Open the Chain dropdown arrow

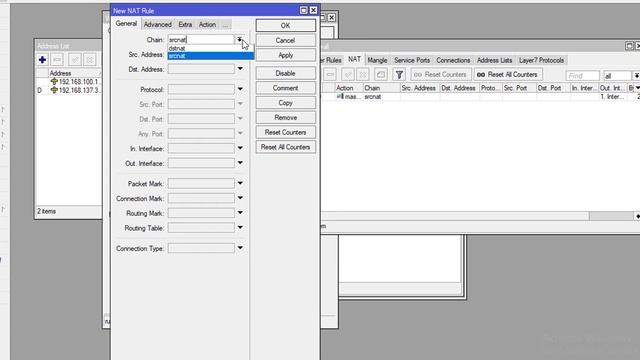(240, 40)
